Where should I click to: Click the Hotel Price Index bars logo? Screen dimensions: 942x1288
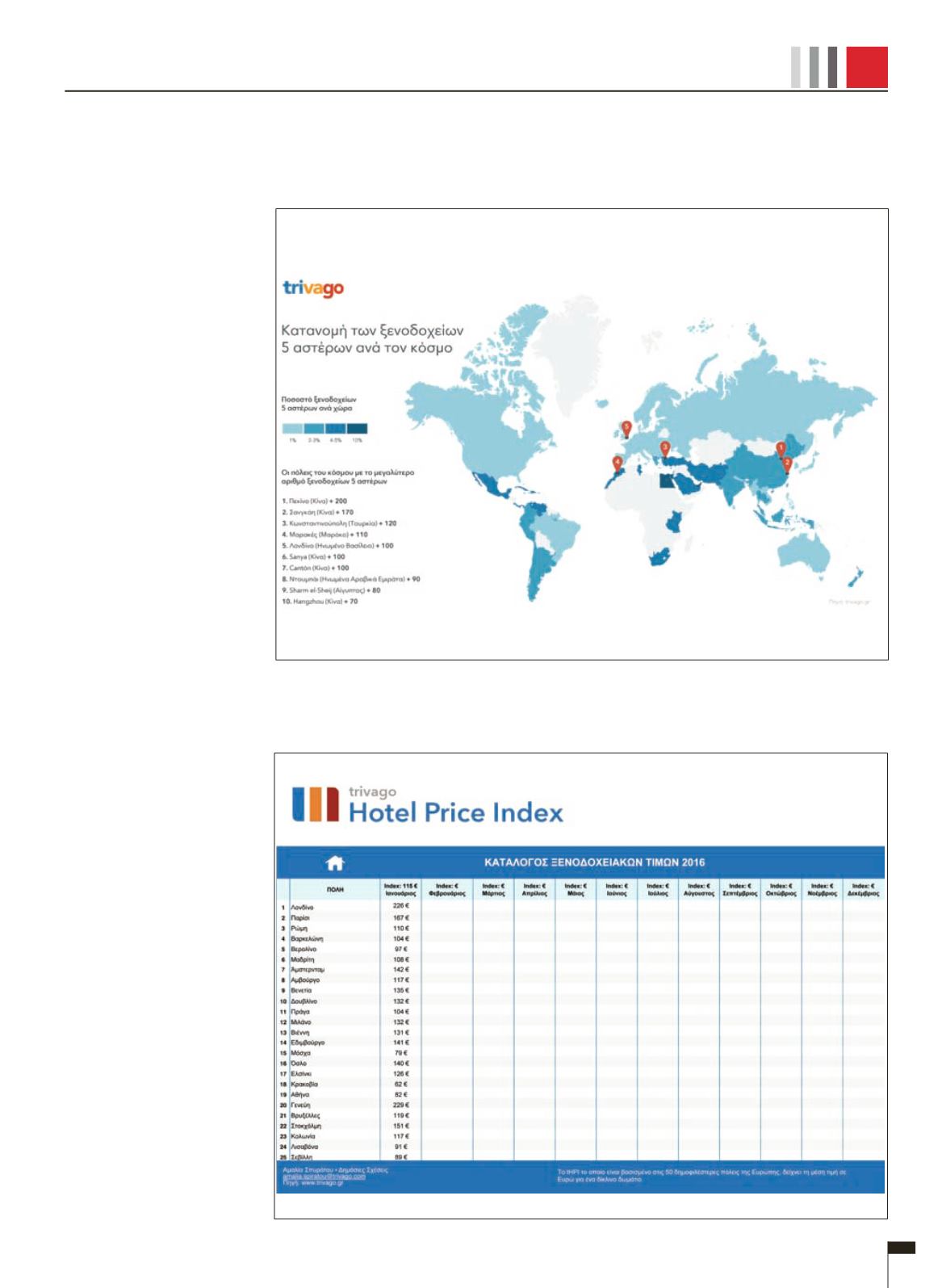point(315,804)
